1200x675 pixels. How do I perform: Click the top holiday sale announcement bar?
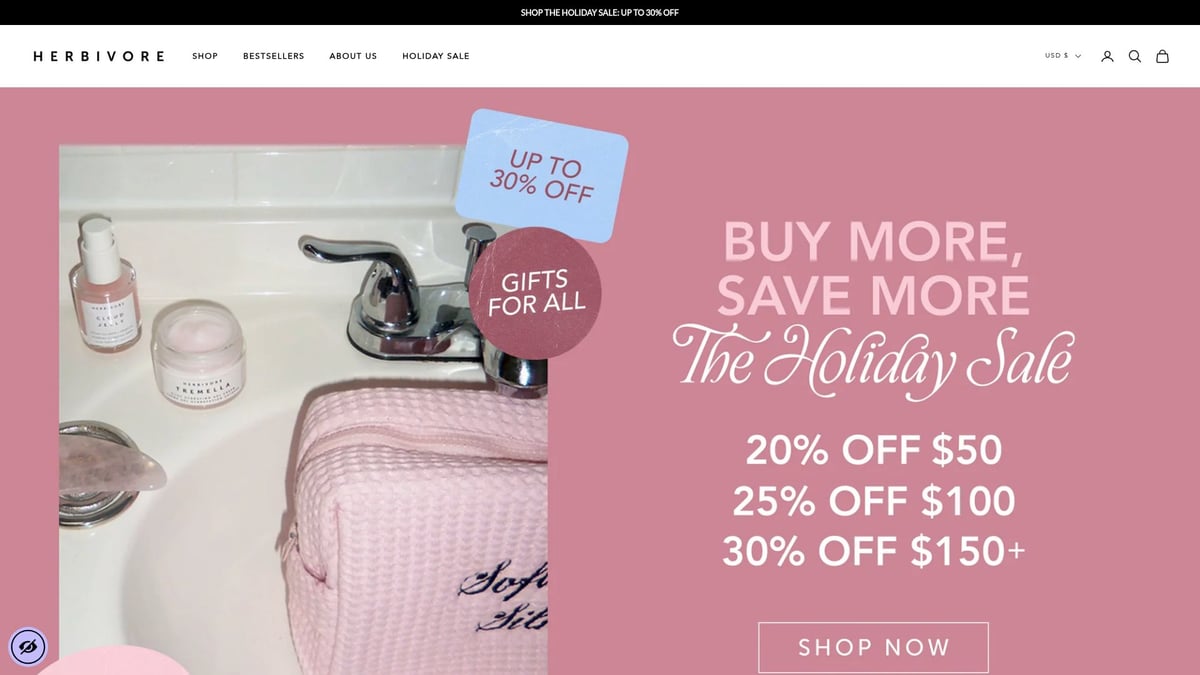(x=600, y=12)
